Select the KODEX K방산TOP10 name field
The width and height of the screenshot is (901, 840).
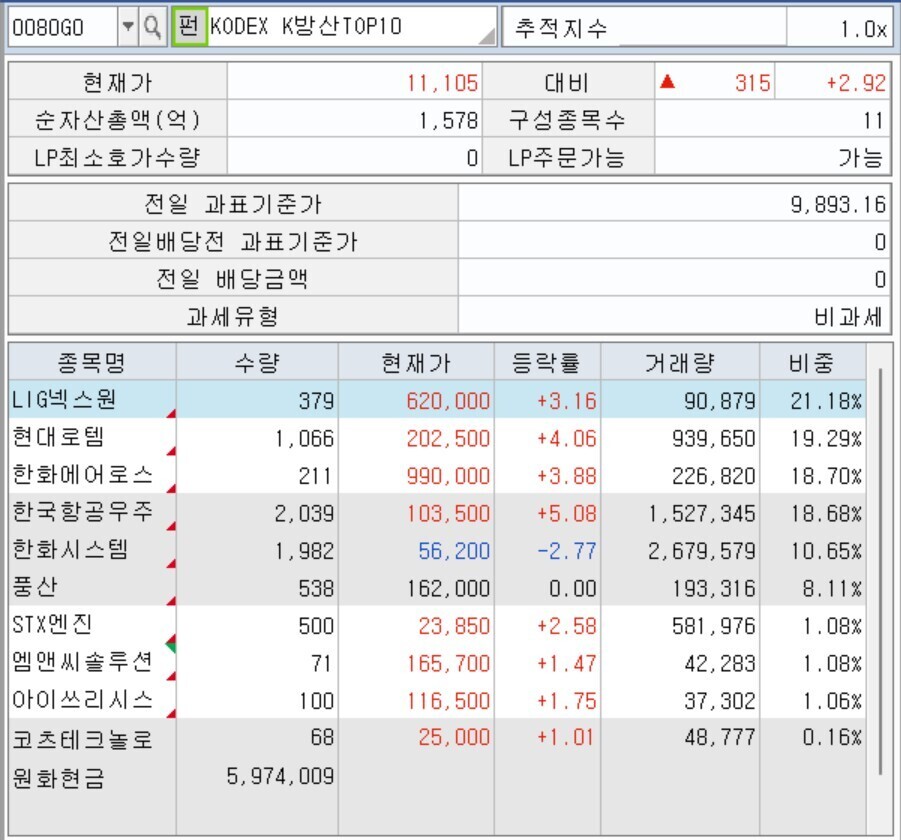coord(352,26)
